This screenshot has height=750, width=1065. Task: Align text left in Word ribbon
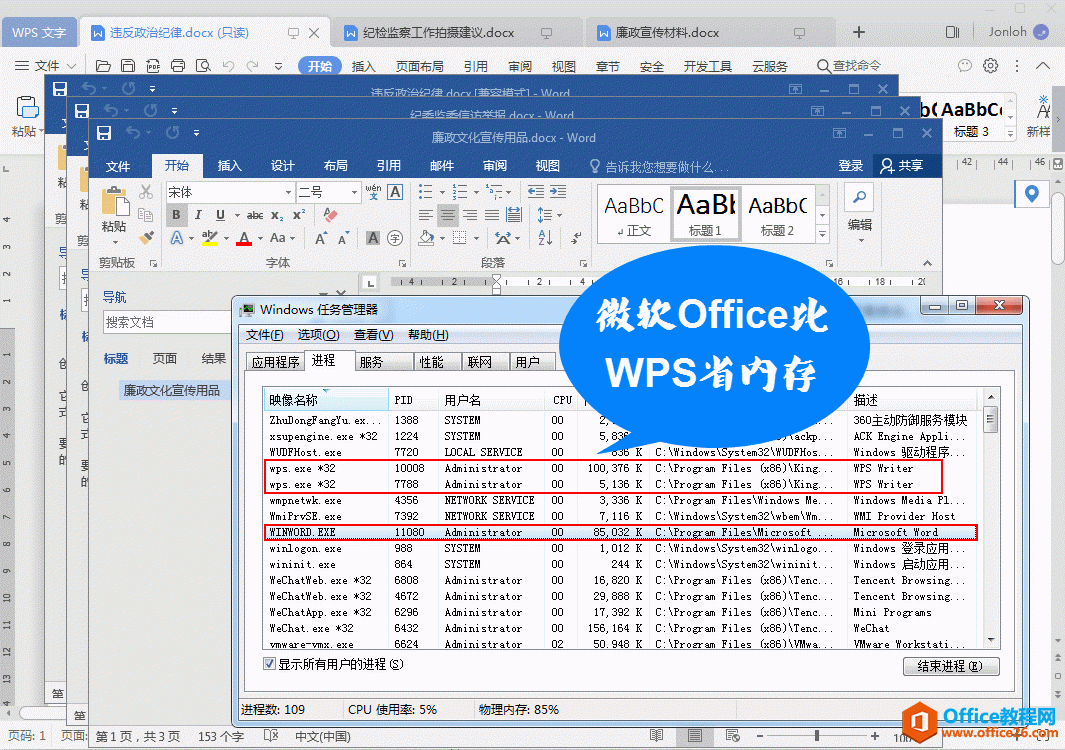[426, 215]
